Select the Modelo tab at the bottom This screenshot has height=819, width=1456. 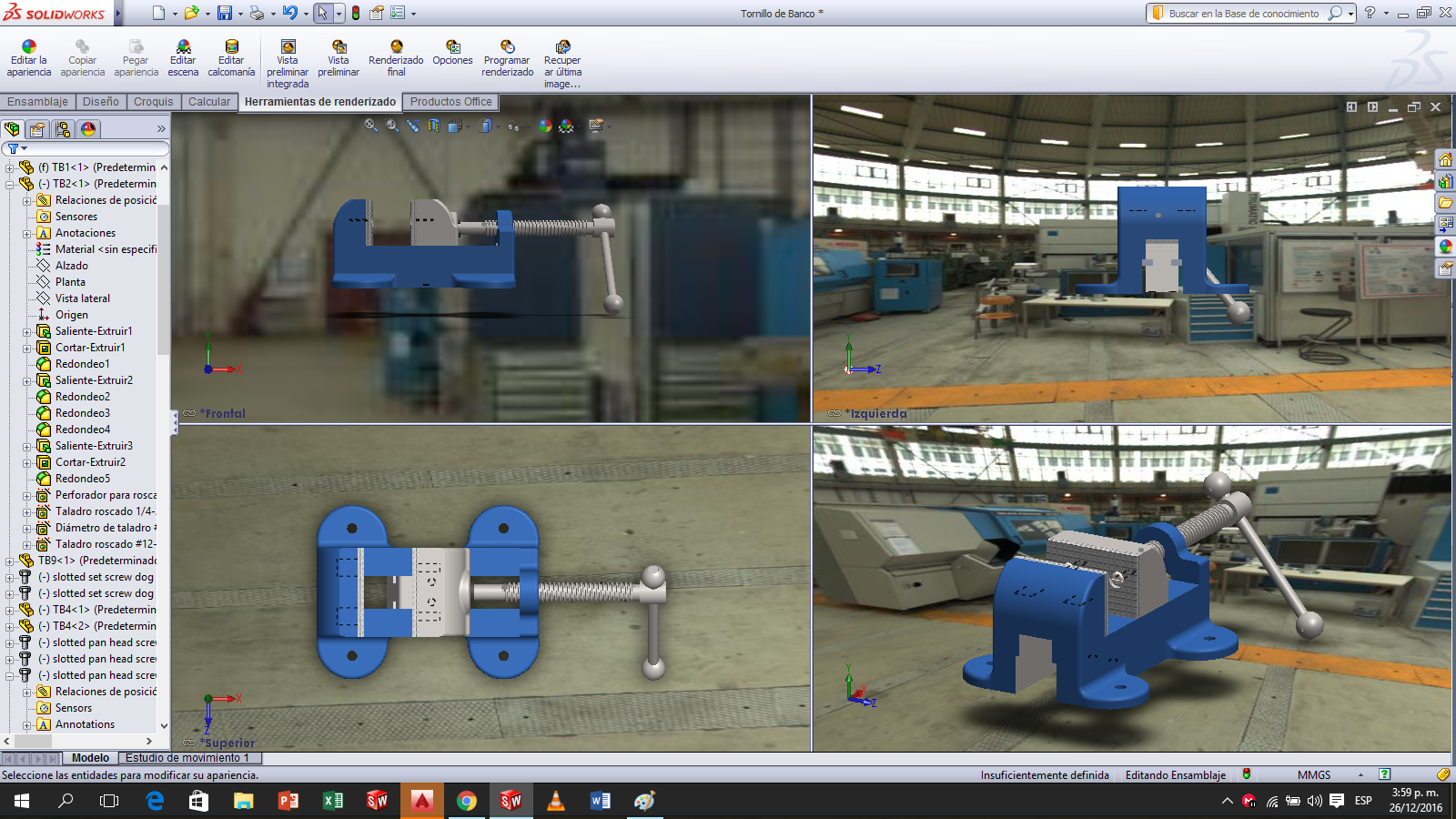(90, 758)
